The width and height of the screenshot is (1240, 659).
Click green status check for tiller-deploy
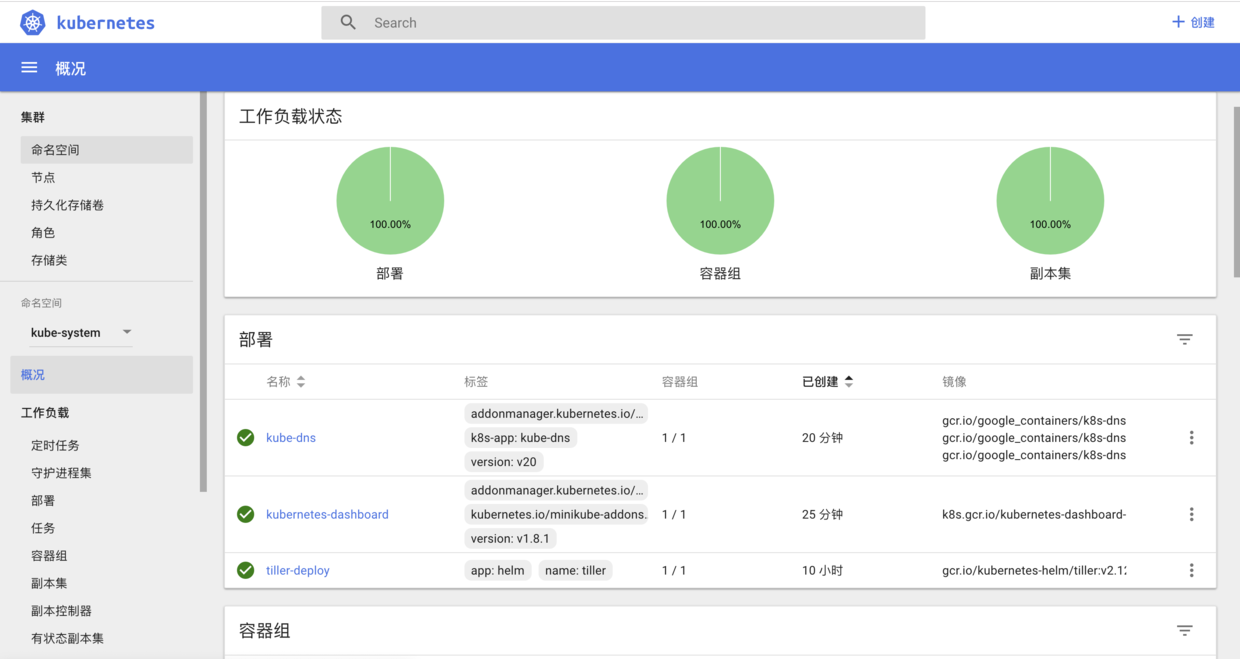245,570
